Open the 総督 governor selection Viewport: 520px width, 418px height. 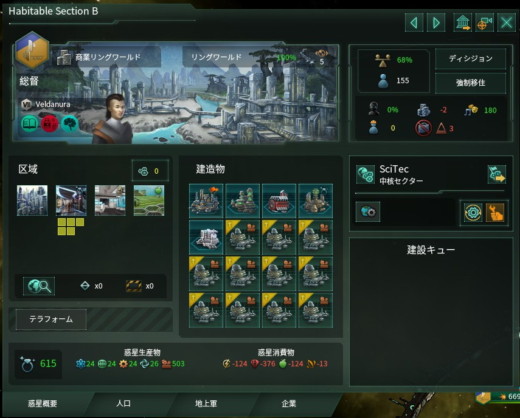29,81
